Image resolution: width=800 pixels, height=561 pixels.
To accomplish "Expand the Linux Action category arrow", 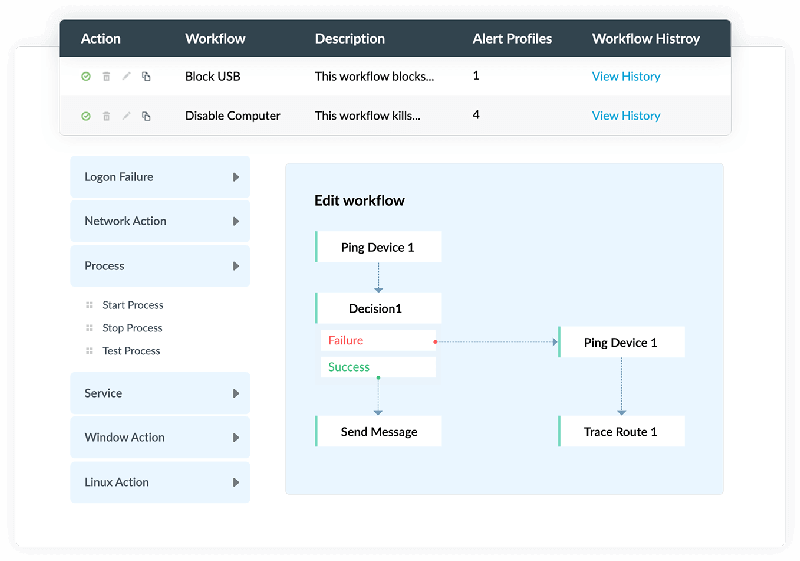I will [236, 482].
